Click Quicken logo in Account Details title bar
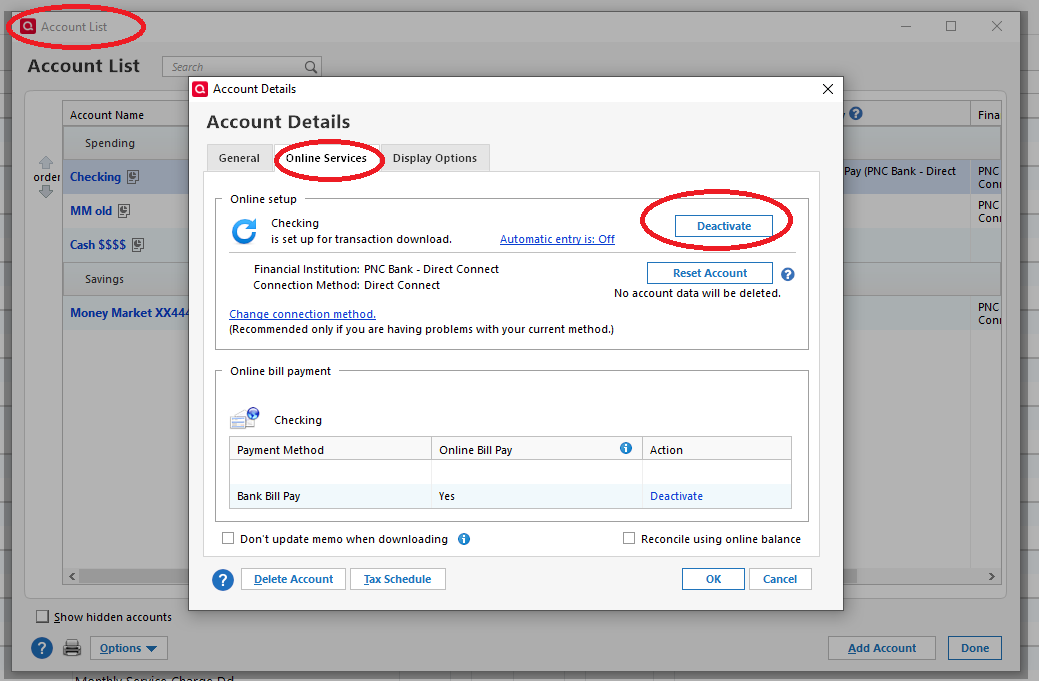The image size is (1039, 681). (x=200, y=89)
